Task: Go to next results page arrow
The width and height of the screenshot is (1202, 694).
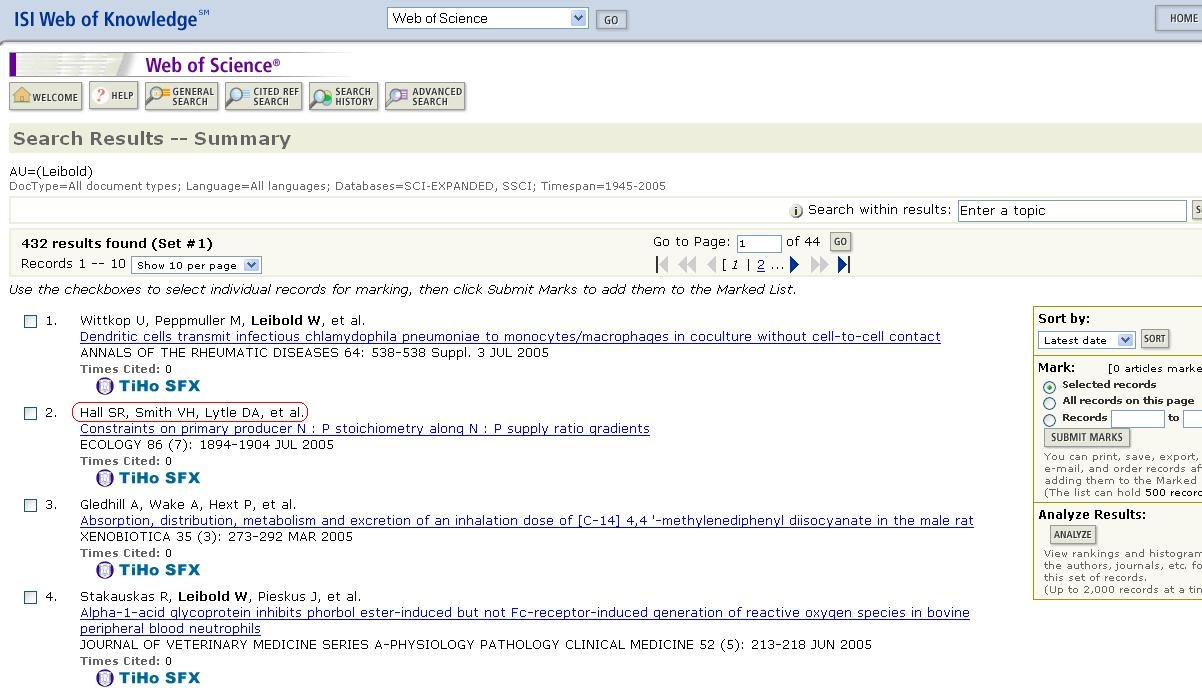Action: pyautogui.click(x=795, y=265)
